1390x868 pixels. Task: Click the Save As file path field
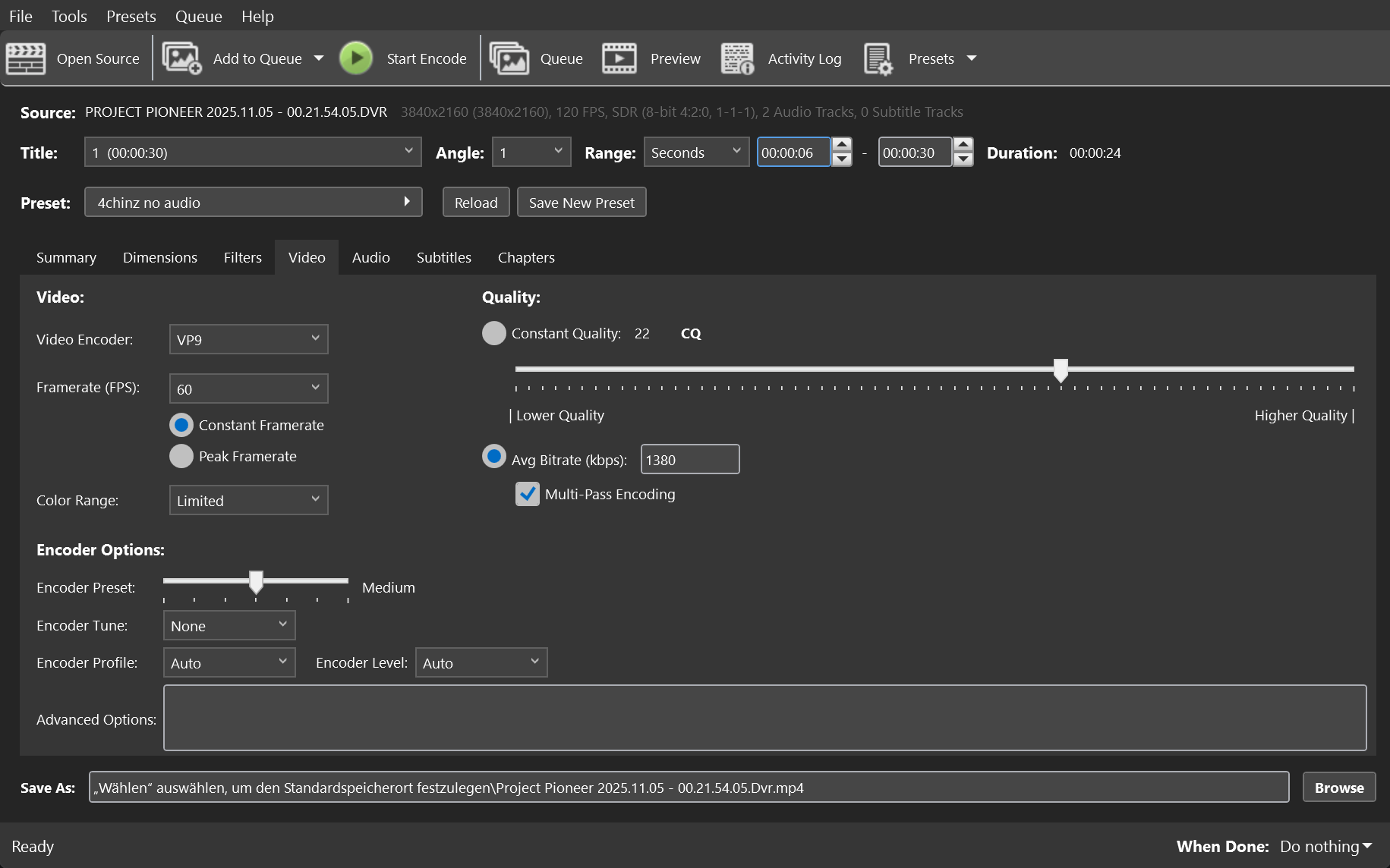pyautogui.click(x=689, y=787)
